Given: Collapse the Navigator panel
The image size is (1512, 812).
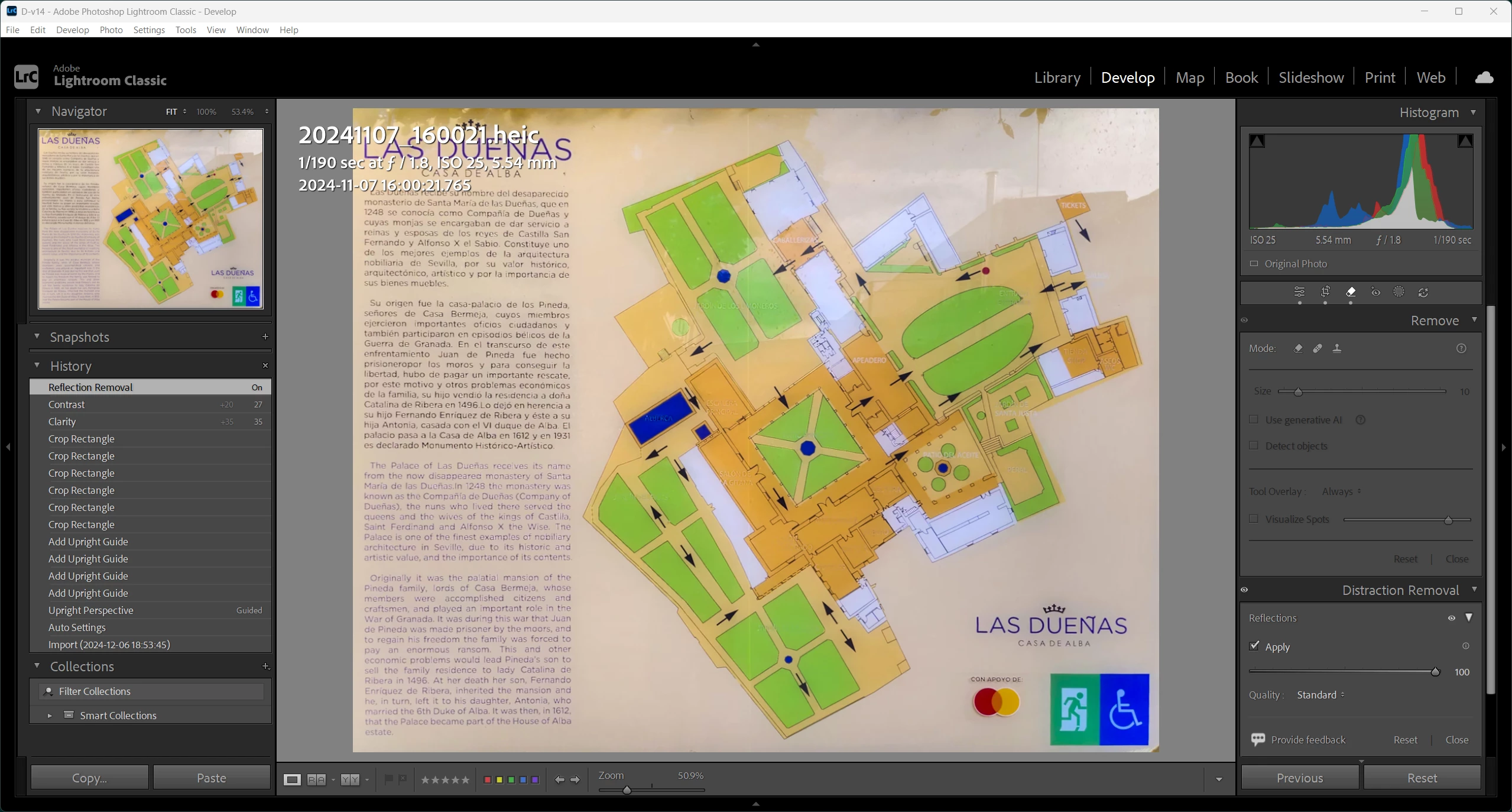Looking at the screenshot, I should coord(38,111).
